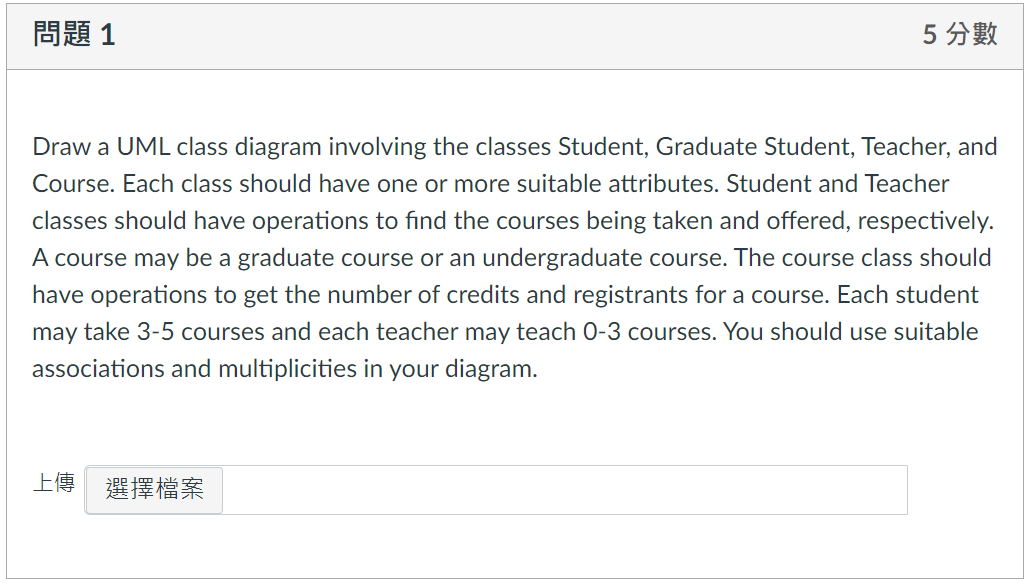The width and height of the screenshot is (1027, 587).
Task: Click the 選擇檔案 file chooser button
Action: click(154, 490)
